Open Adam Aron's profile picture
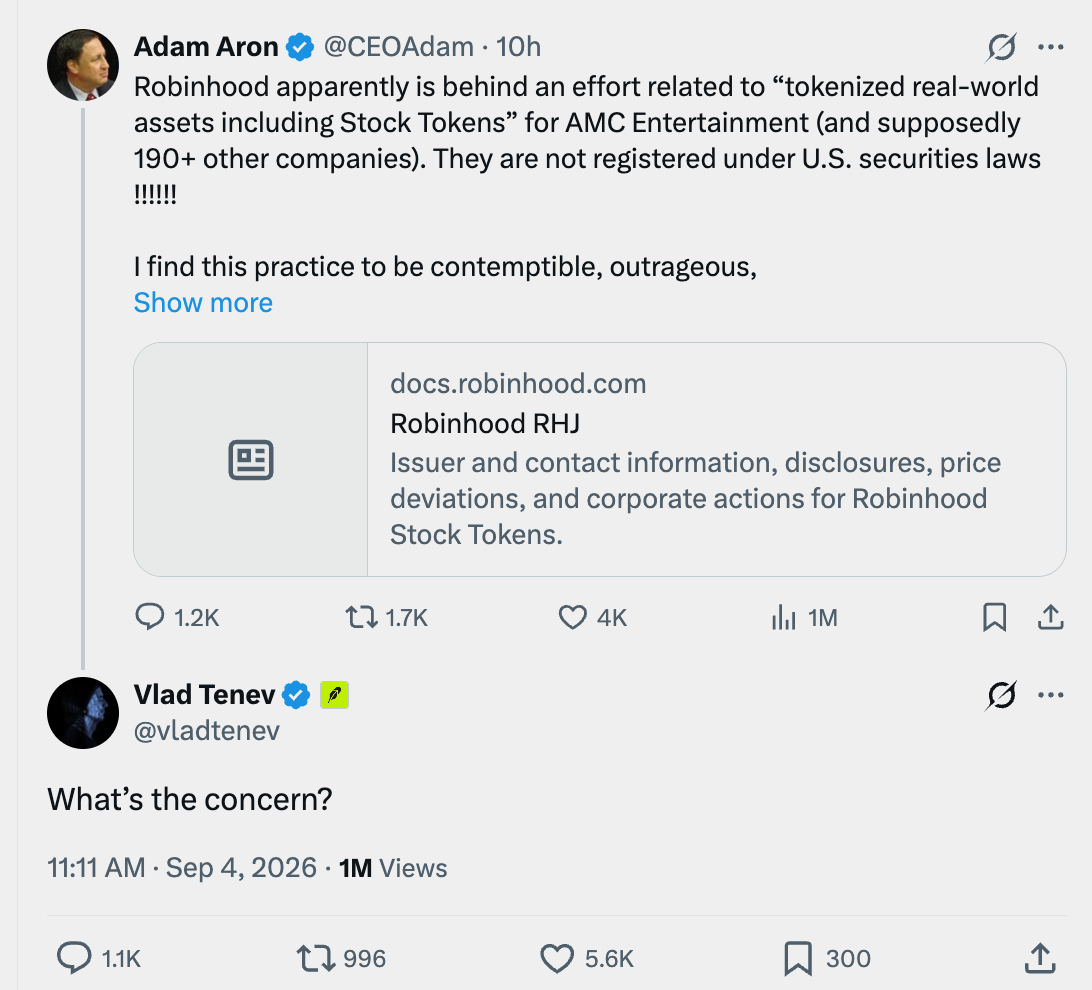 point(83,65)
